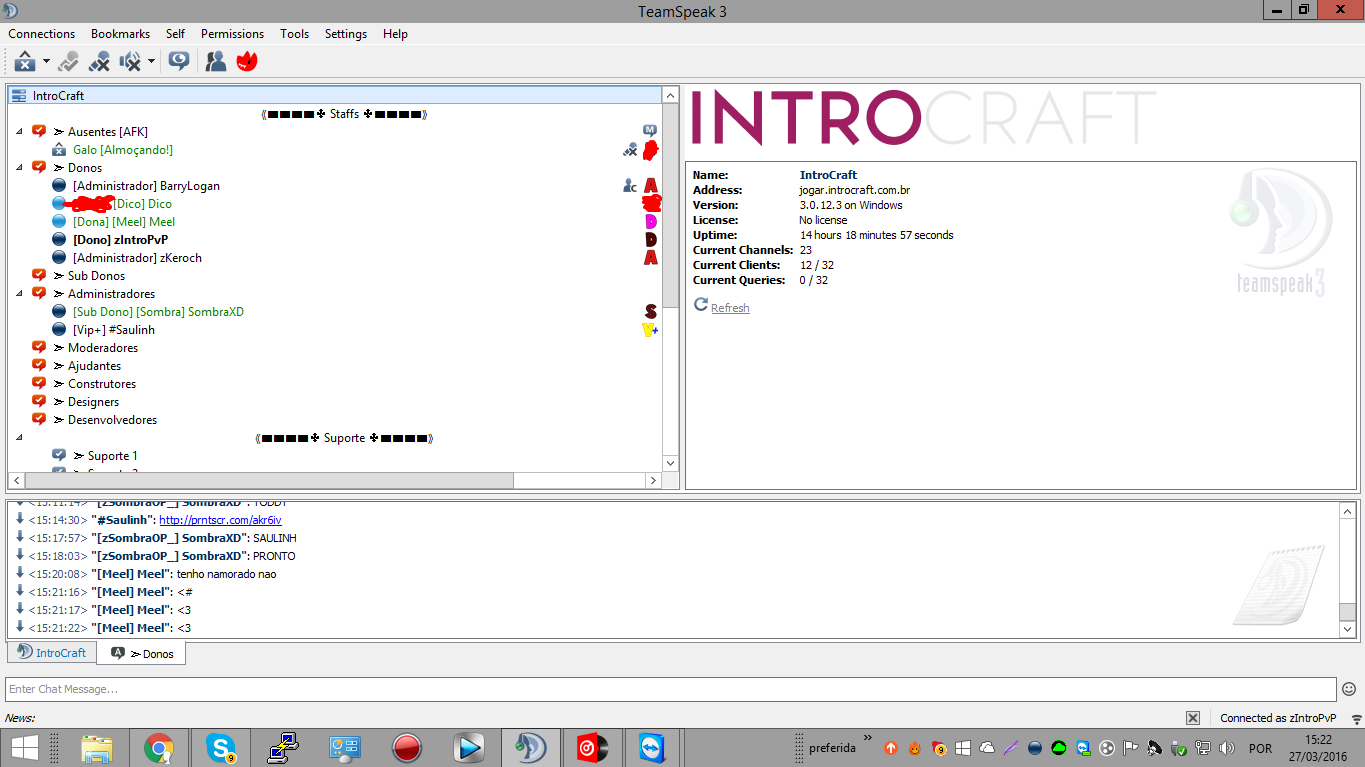The height and width of the screenshot is (767, 1365).
Task: Select user [Dona] [Meel] Meel
Action: tap(124, 222)
